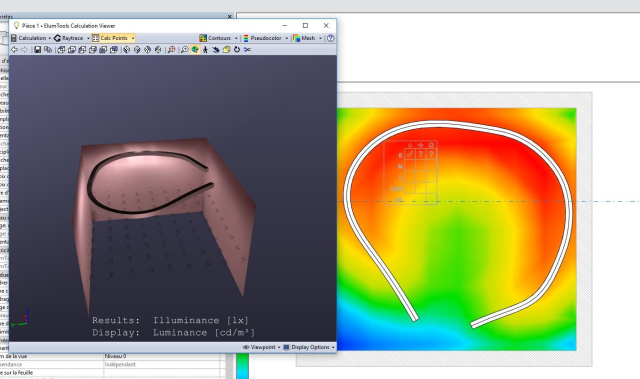640x379 pixels.
Task: Click the scissors section cut icon
Action: [247, 49]
